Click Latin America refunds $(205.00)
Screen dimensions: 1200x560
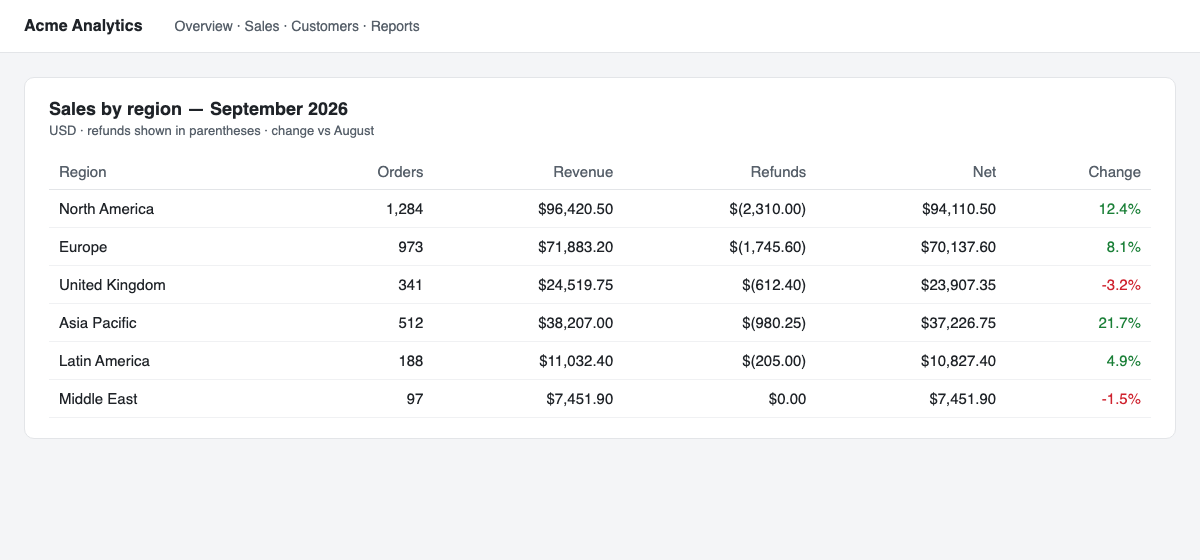774,361
